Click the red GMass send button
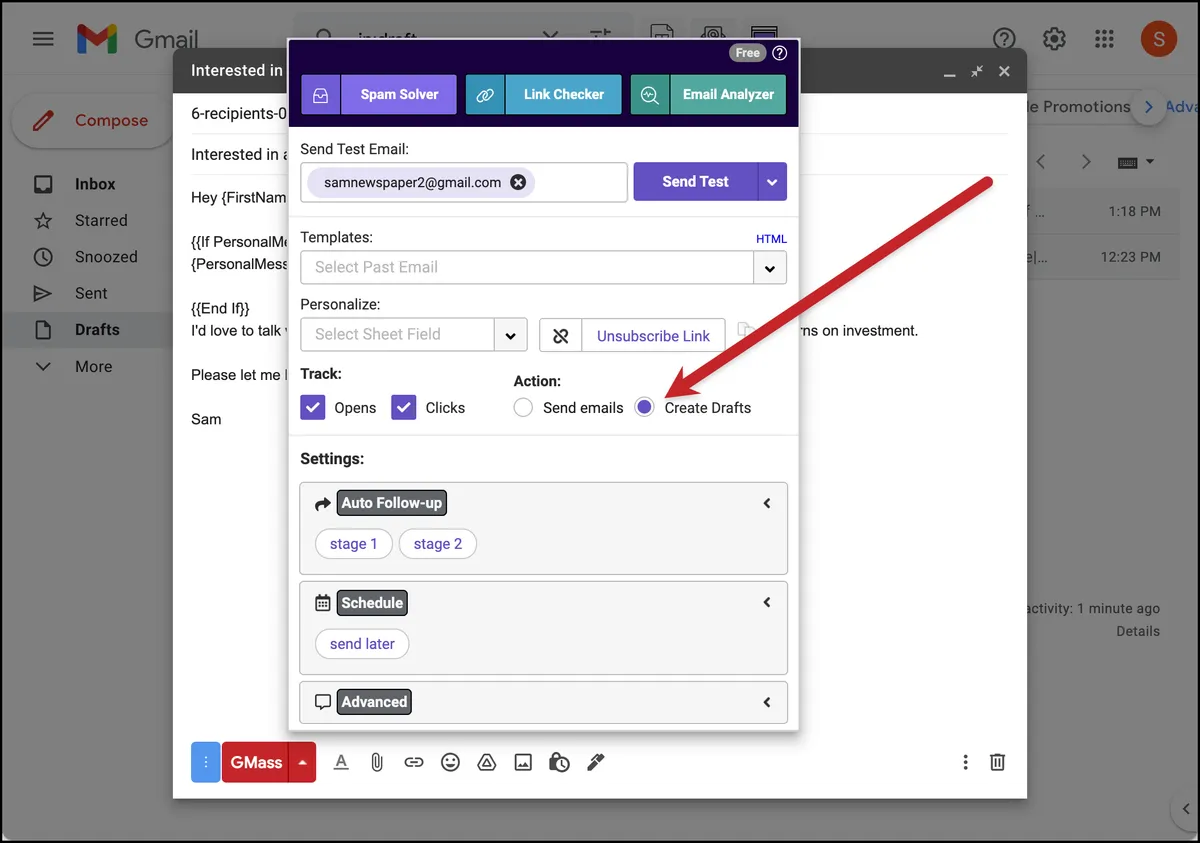The image size is (1200, 843). click(256, 762)
